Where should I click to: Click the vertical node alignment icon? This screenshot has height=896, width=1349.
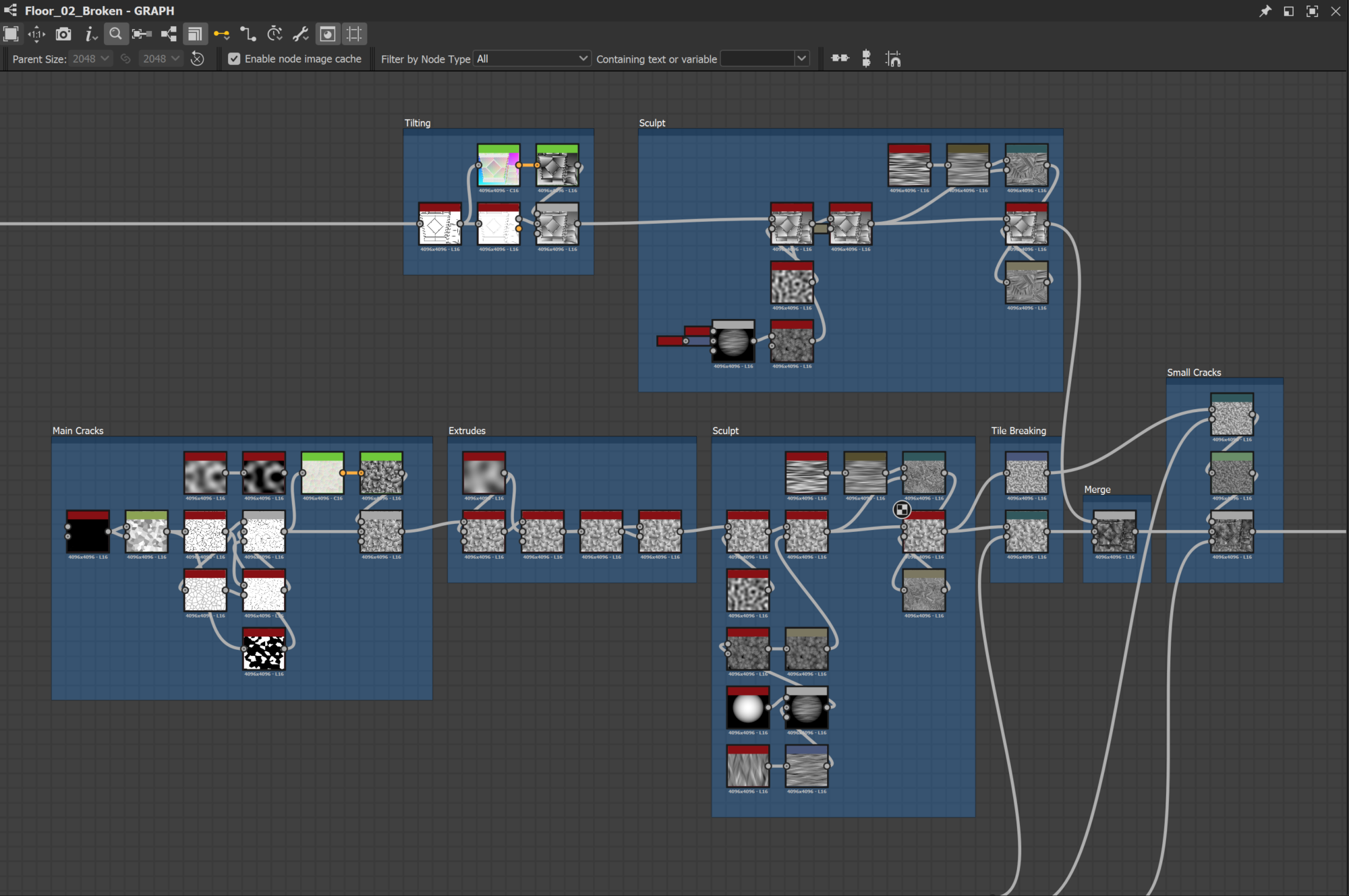tap(866, 59)
